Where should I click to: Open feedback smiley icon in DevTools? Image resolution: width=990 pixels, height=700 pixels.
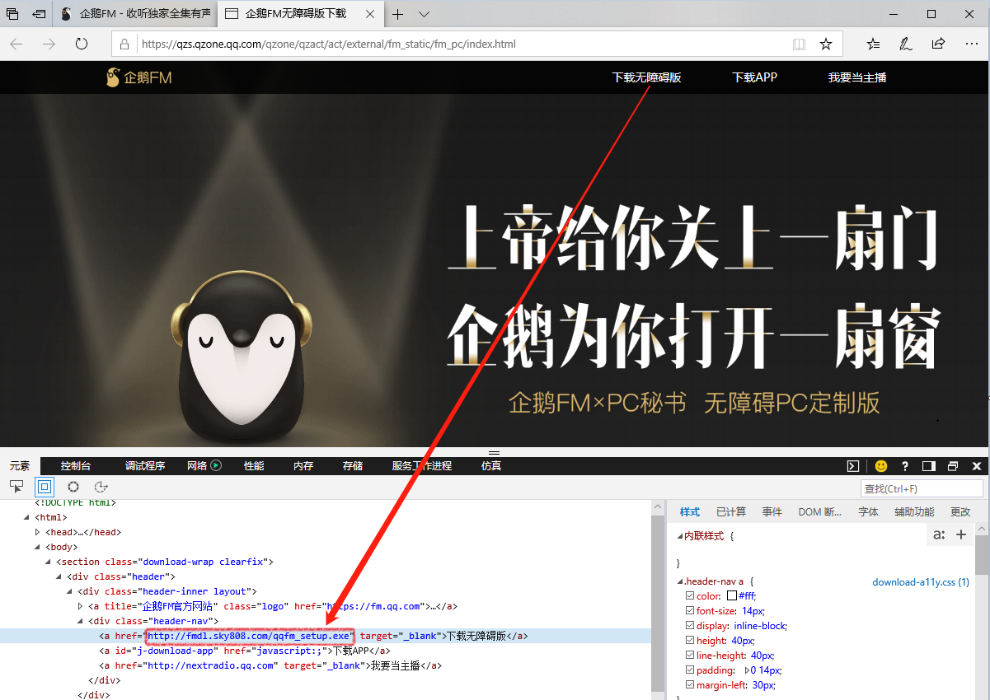pos(881,466)
